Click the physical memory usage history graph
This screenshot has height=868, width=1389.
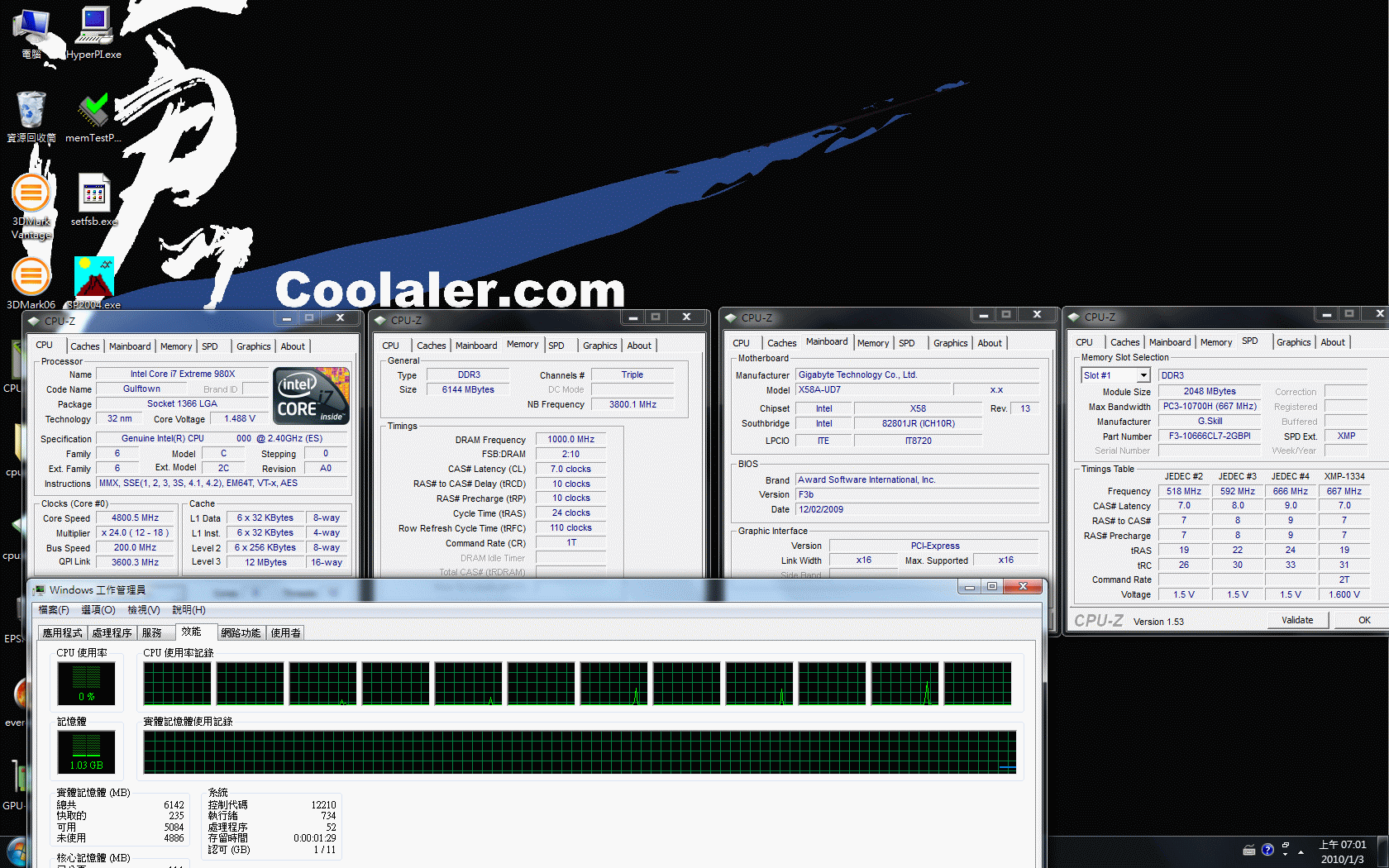pos(580,751)
